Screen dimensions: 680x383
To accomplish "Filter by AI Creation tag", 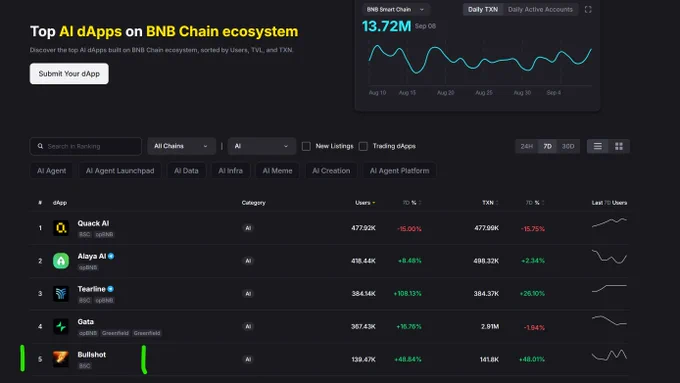I will click(331, 171).
